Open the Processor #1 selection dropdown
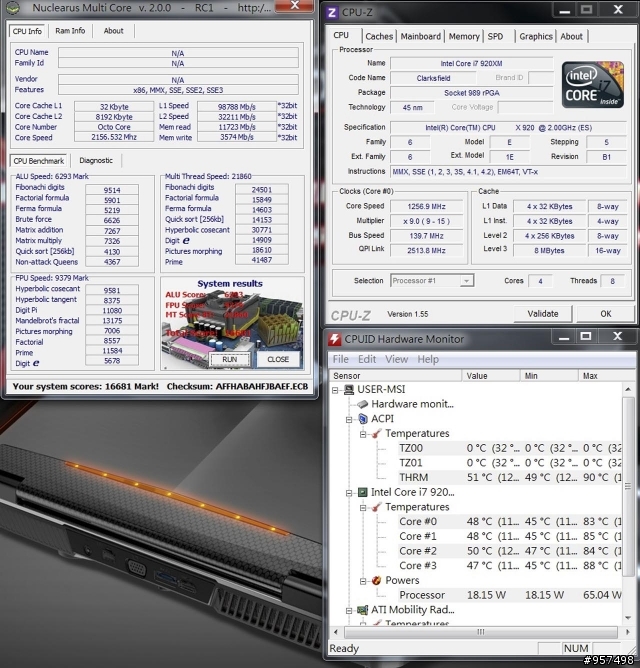The height and width of the screenshot is (668, 640). coord(467,281)
